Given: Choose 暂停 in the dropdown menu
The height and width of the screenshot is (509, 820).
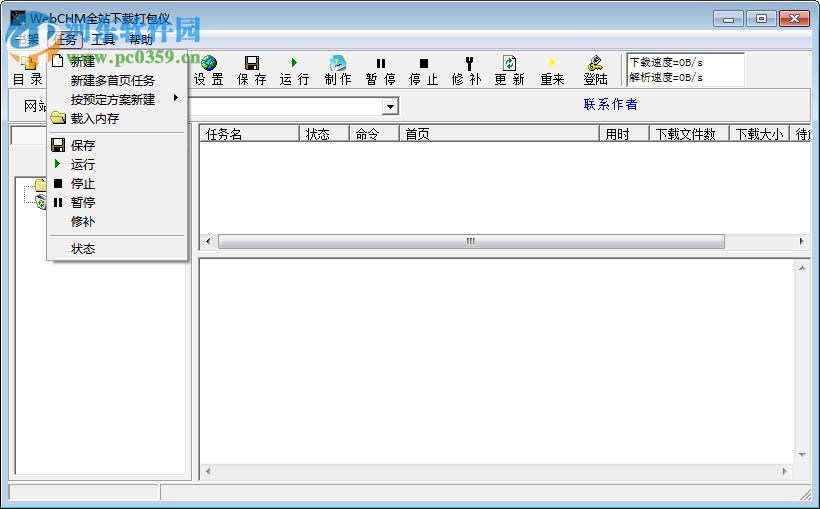Looking at the screenshot, I should coord(117,202).
